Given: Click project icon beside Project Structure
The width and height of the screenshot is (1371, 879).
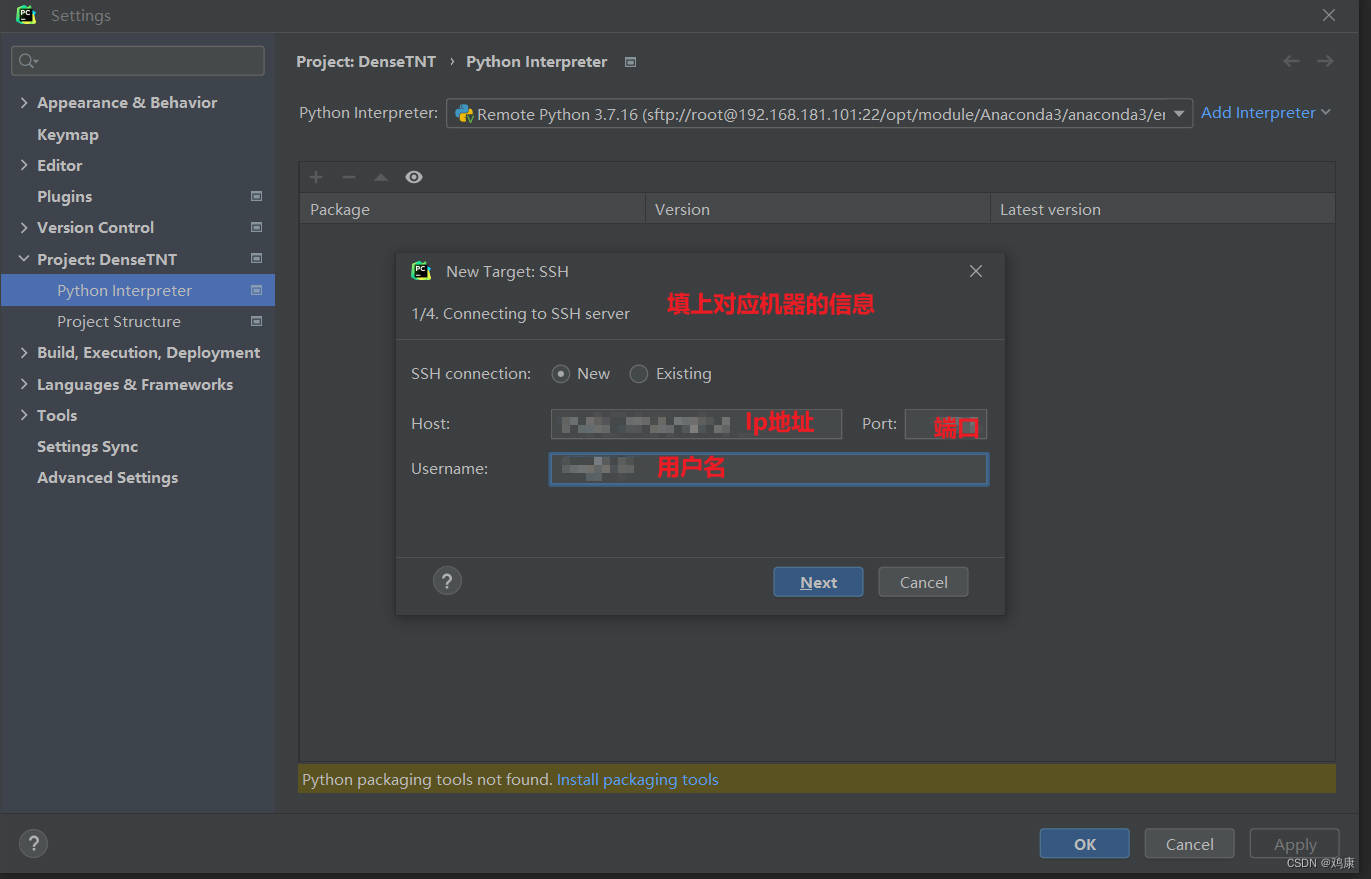Looking at the screenshot, I should 256,322.
